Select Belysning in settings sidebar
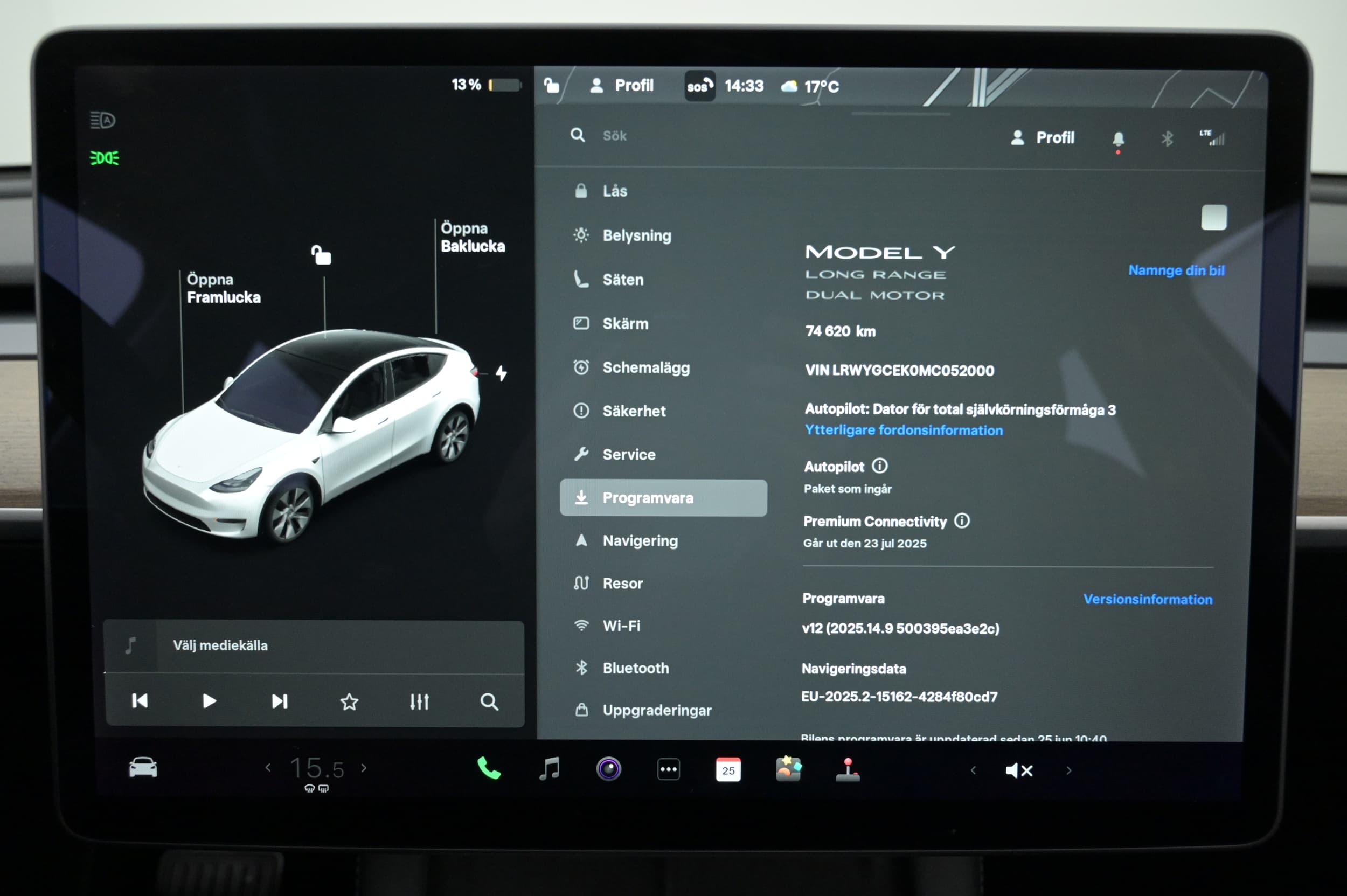This screenshot has height=896, width=1347. (636, 235)
